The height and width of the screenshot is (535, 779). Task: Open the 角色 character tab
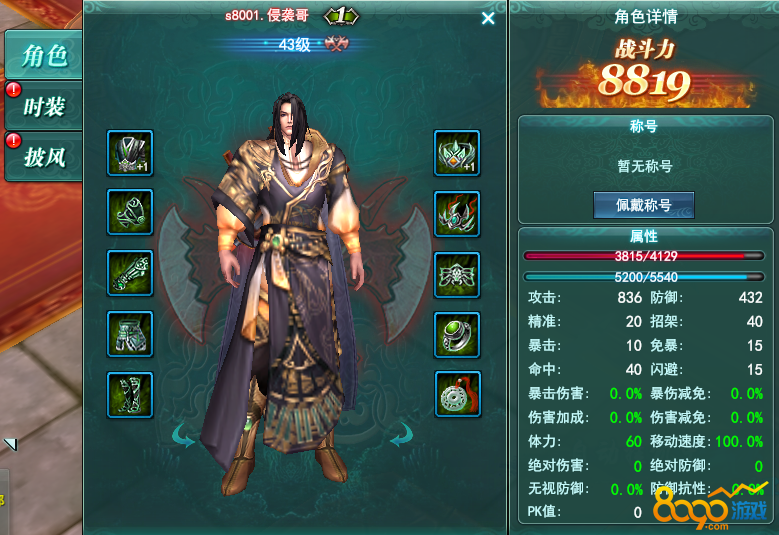click(44, 55)
